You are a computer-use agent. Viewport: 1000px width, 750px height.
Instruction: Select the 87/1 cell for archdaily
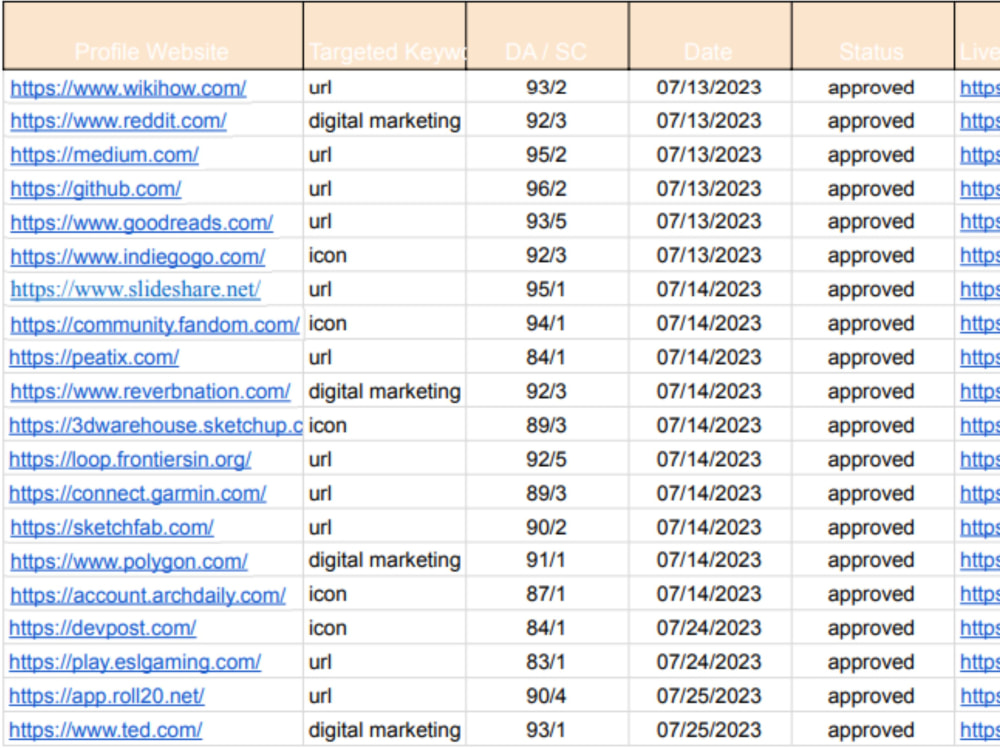click(x=546, y=594)
